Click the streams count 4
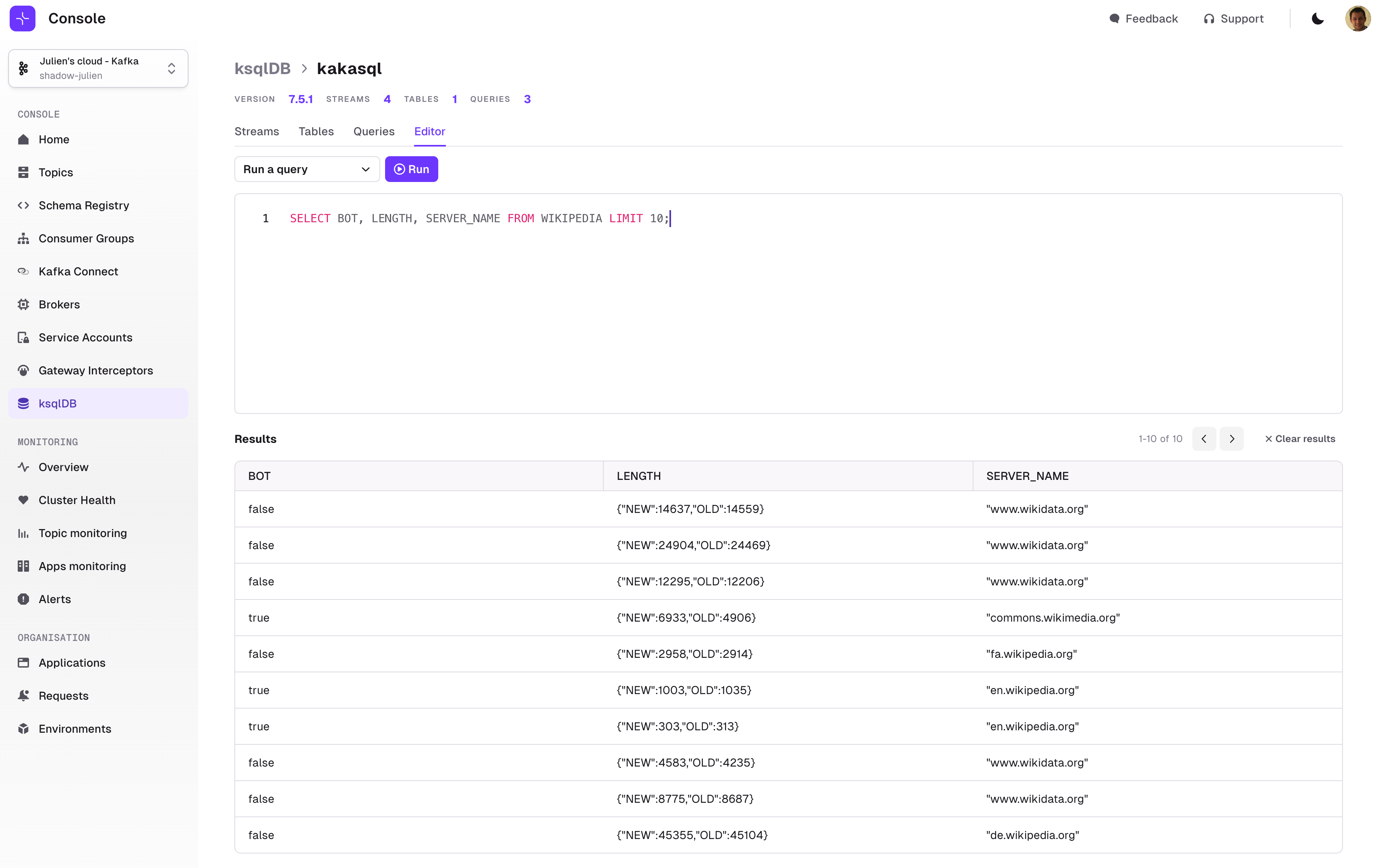The height and width of the screenshot is (868, 1384). (x=387, y=99)
